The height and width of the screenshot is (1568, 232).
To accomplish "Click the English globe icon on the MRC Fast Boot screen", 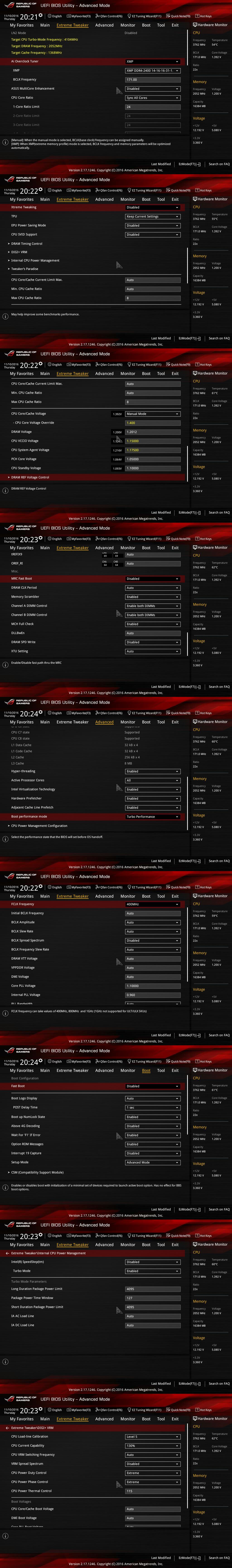I will pyautogui.click(x=50, y=539).
